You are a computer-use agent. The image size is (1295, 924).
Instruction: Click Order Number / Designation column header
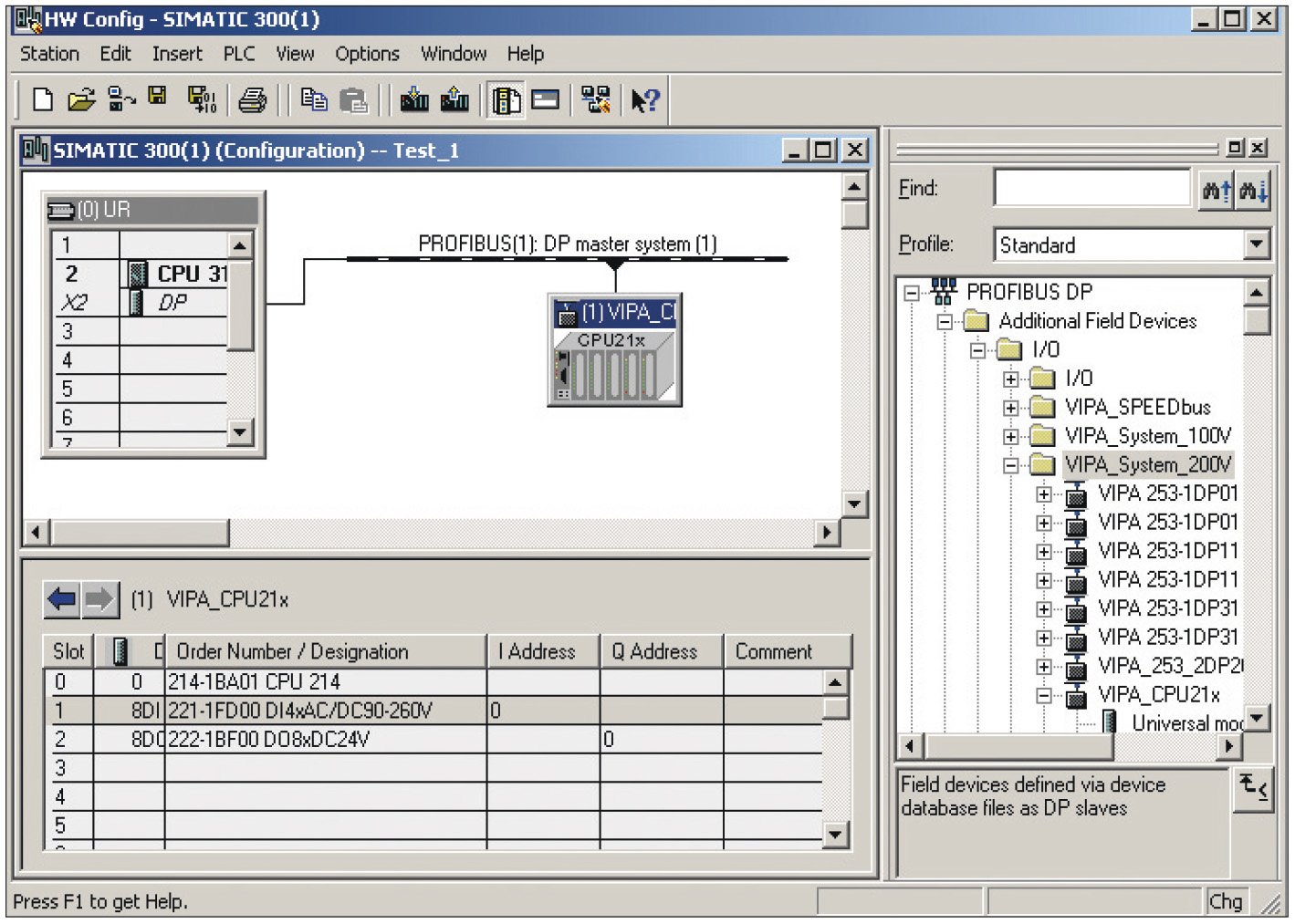click(326, 651)
